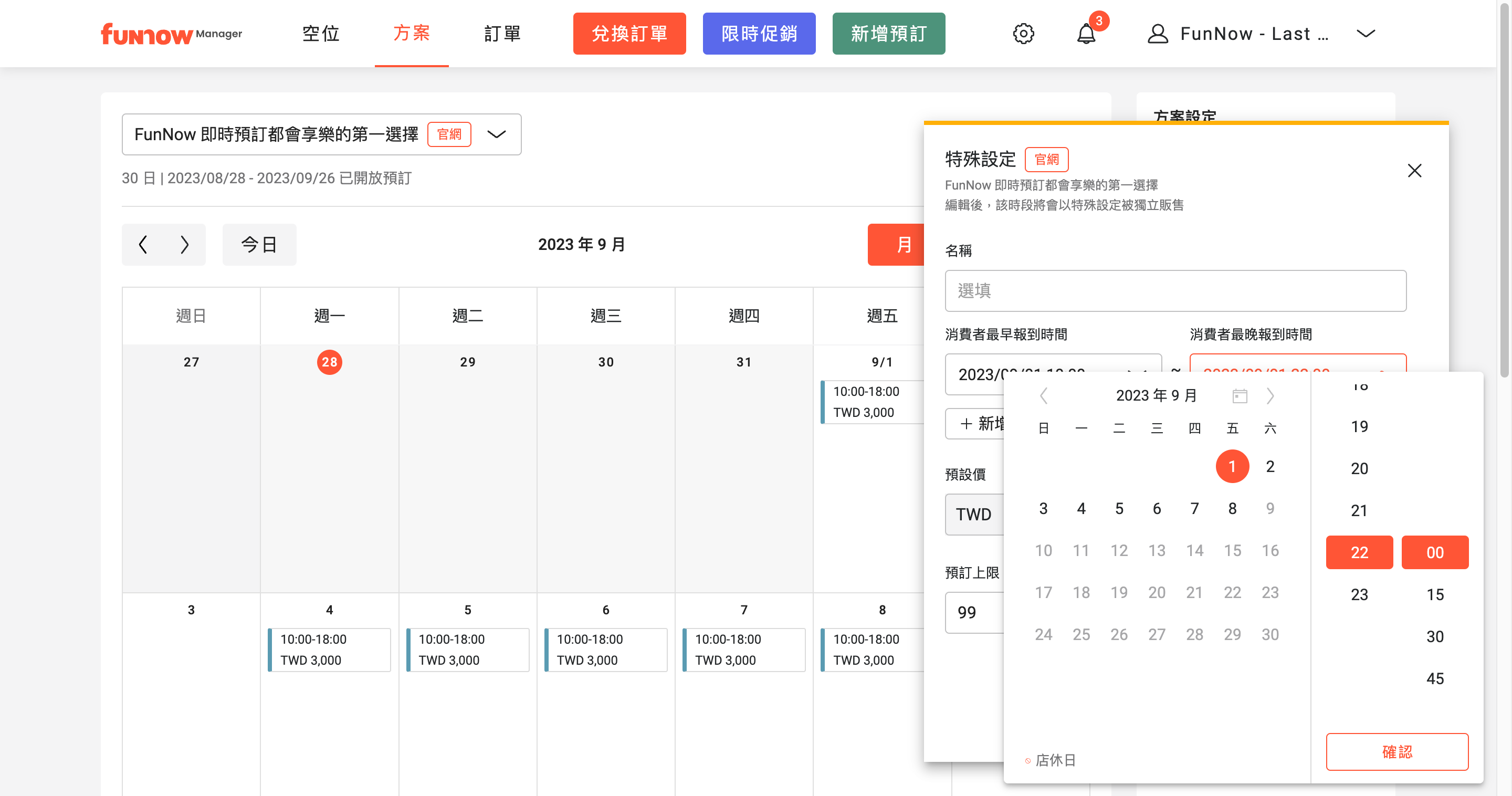Click date picker next month arrow
The width and height of the screenshot is (1512, 796).
tap(1270, 396)
